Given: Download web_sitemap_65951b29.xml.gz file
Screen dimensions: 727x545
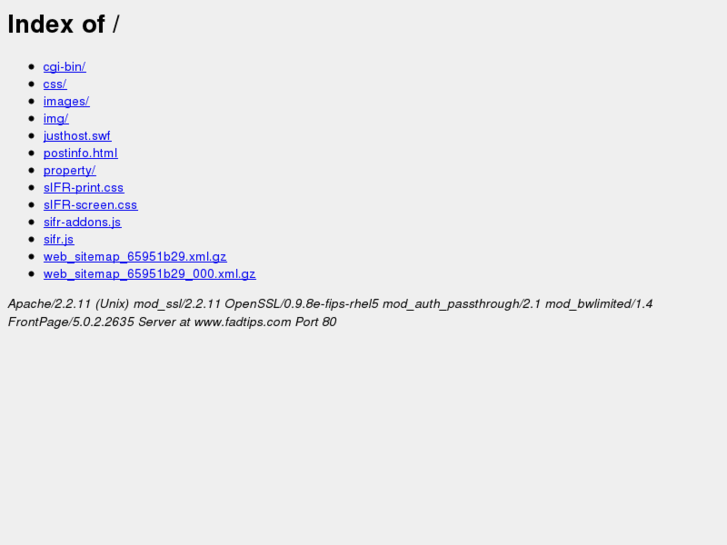Looking at the screenshot, I should coord(135,256).
